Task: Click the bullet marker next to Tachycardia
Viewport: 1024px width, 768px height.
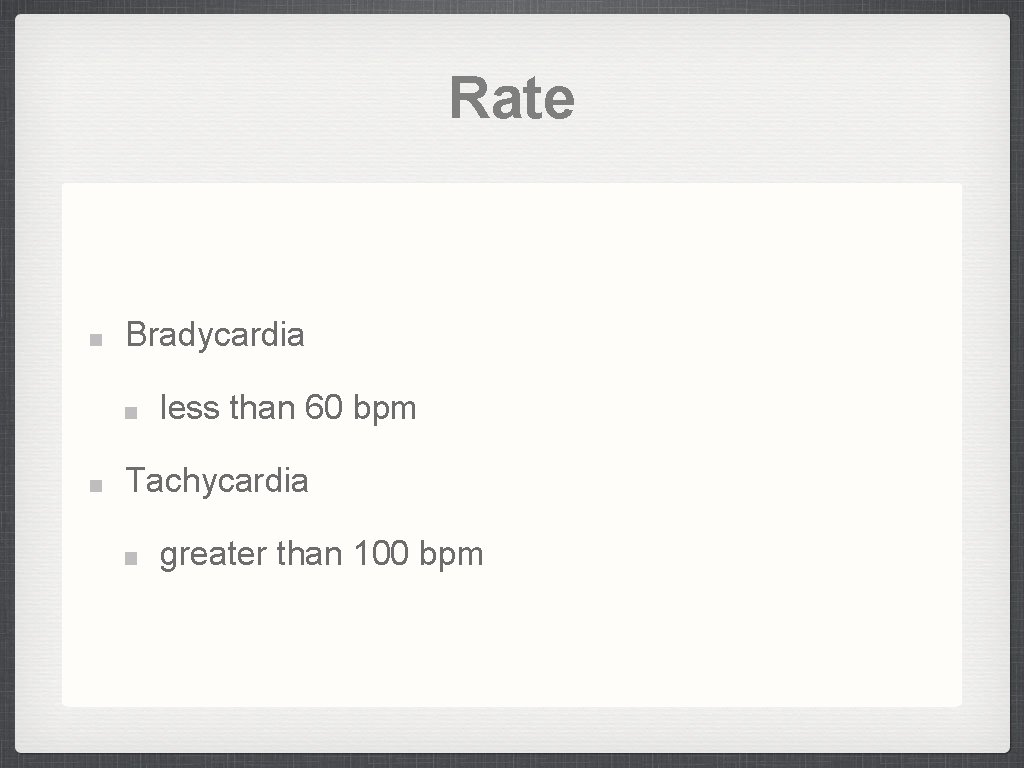Action: point(95,485)
